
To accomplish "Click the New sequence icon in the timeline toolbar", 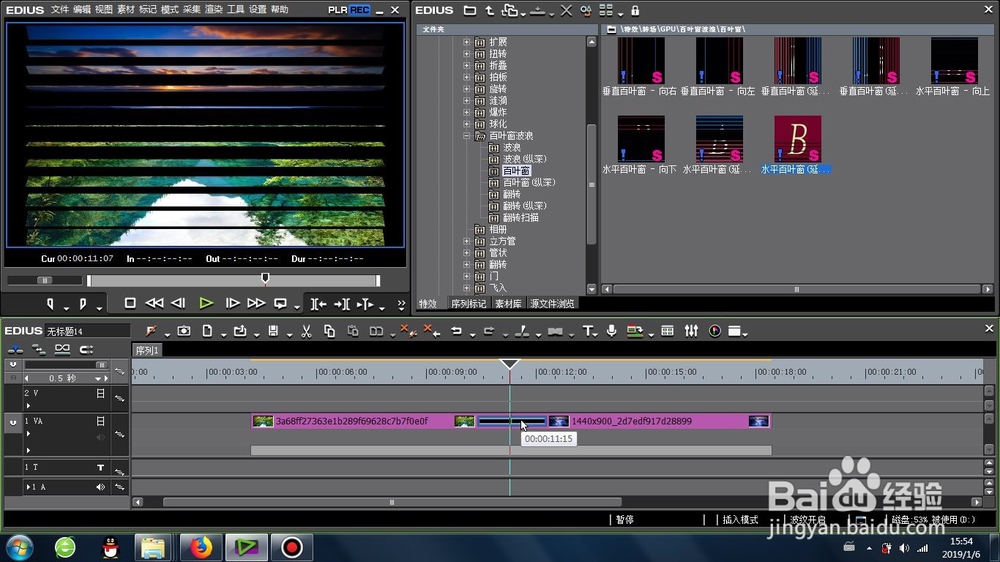I will tap(207, 331).
